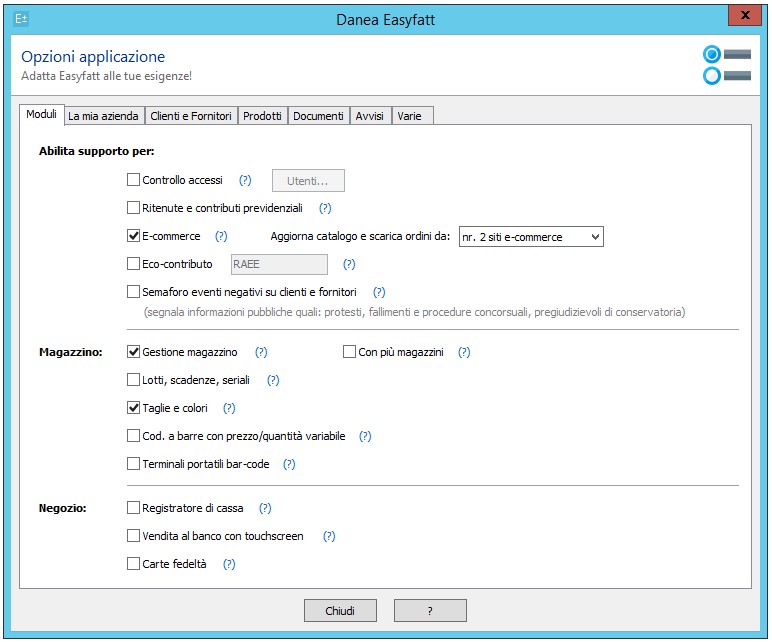Select the Documenti tab
This screenshot has height=642, width=772.
tap(318, 116)
